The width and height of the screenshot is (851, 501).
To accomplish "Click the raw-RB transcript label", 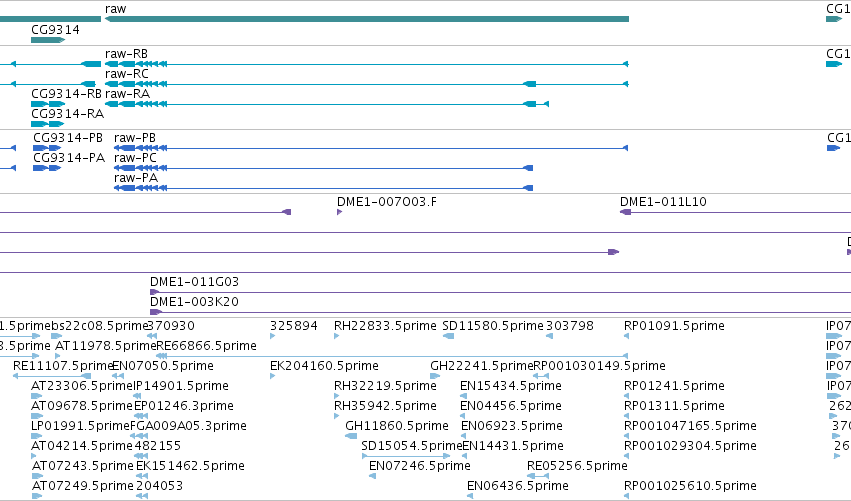I will point(126,54).
